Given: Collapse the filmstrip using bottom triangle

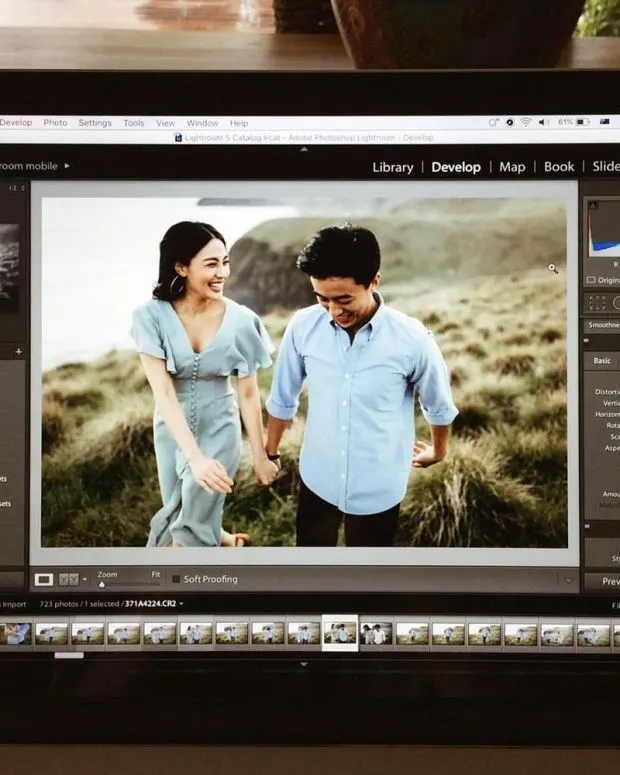Looking at the screenshot, I should click(x=304, y=664).
